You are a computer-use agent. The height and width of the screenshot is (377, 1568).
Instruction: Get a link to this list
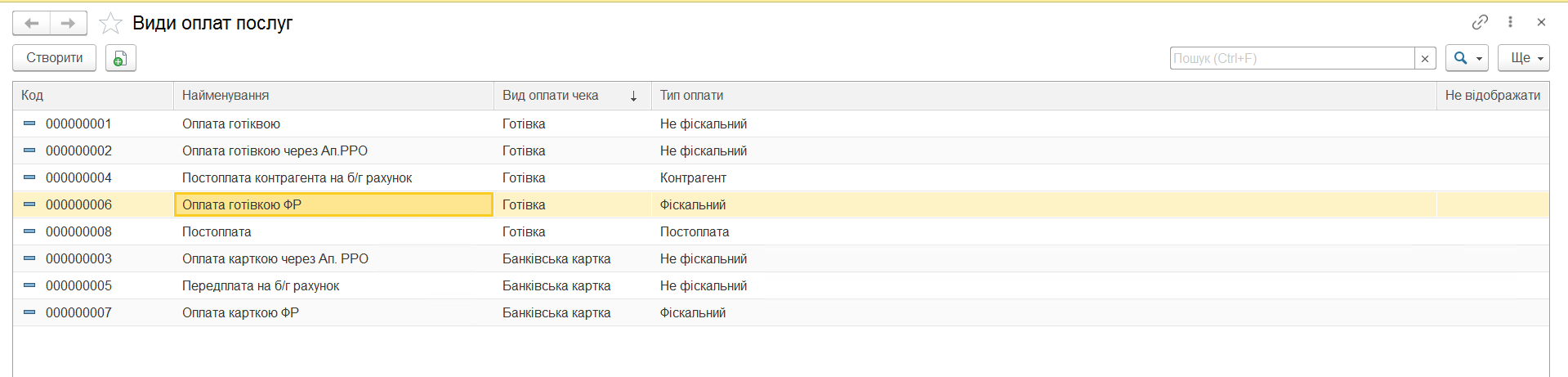pyautogui.click(x=1480, y=22)
